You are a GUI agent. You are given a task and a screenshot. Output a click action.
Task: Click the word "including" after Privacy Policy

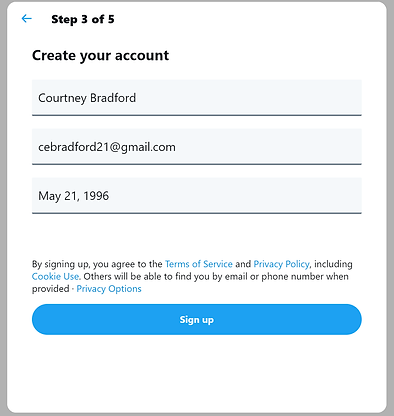(333, 264)
